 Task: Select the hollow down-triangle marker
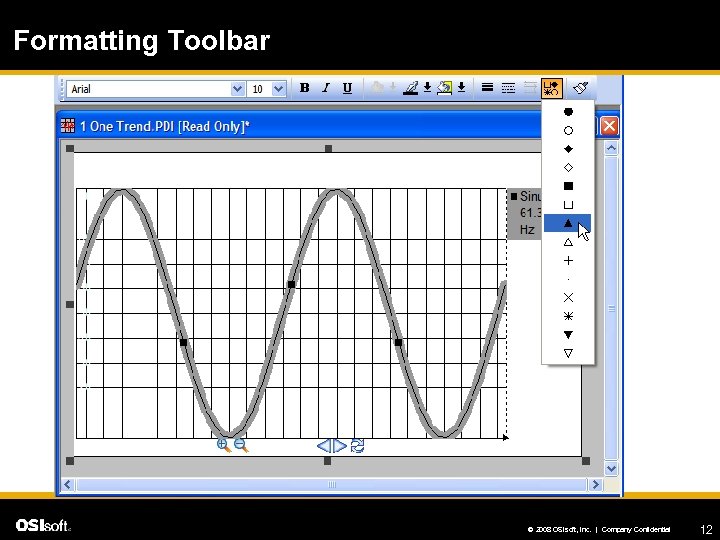tap(568, 353)
